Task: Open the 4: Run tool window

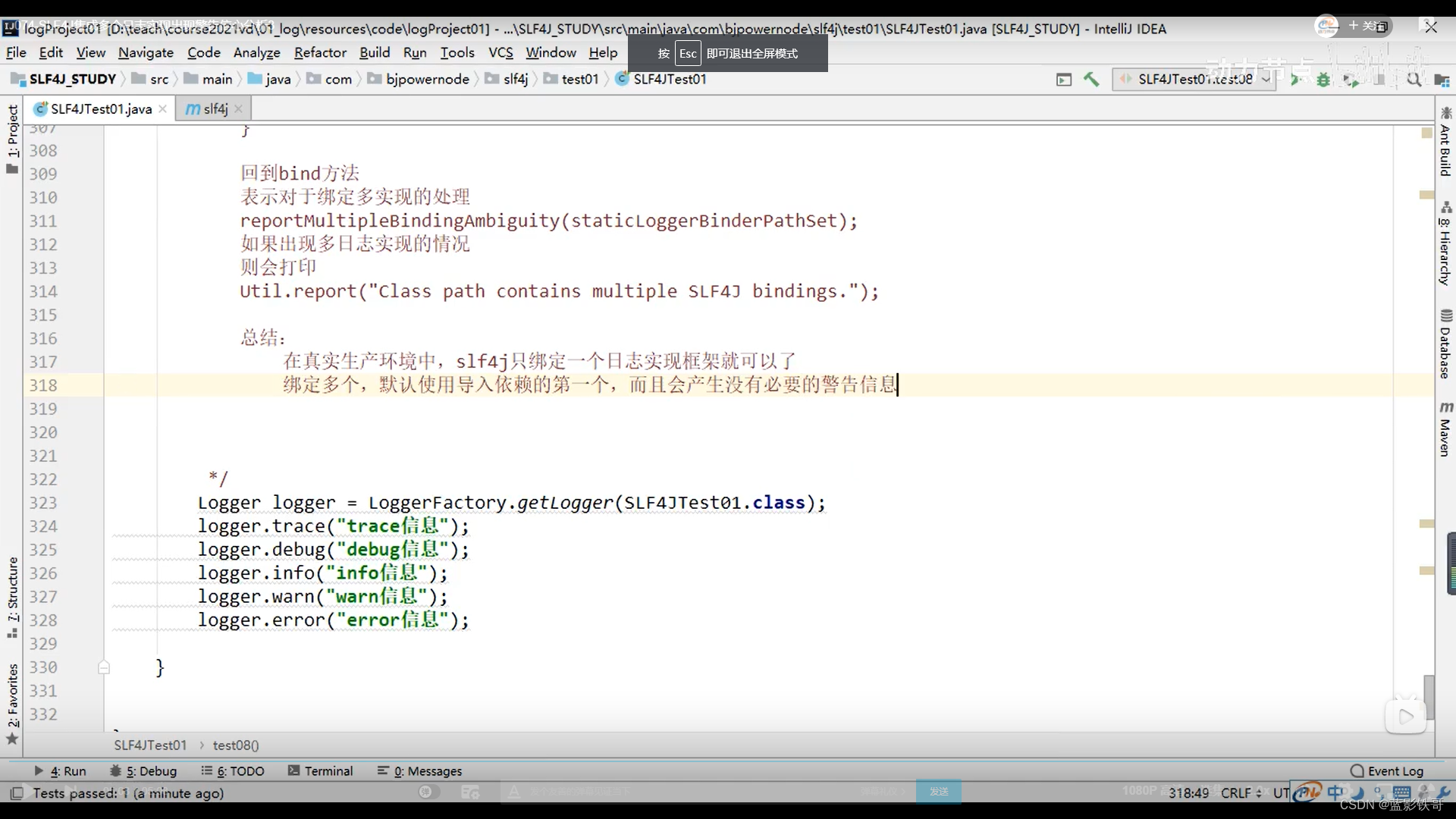Action: [61, 770]
